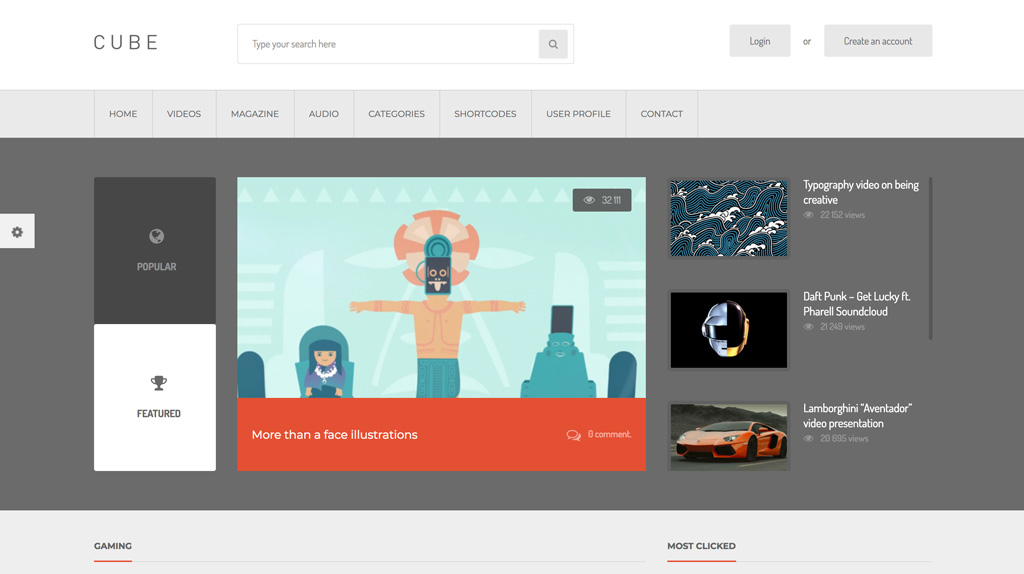The width and height of the screenshot is (1024, 574).
Task: Open Typography video on being creative link
Action: [861, 192]
